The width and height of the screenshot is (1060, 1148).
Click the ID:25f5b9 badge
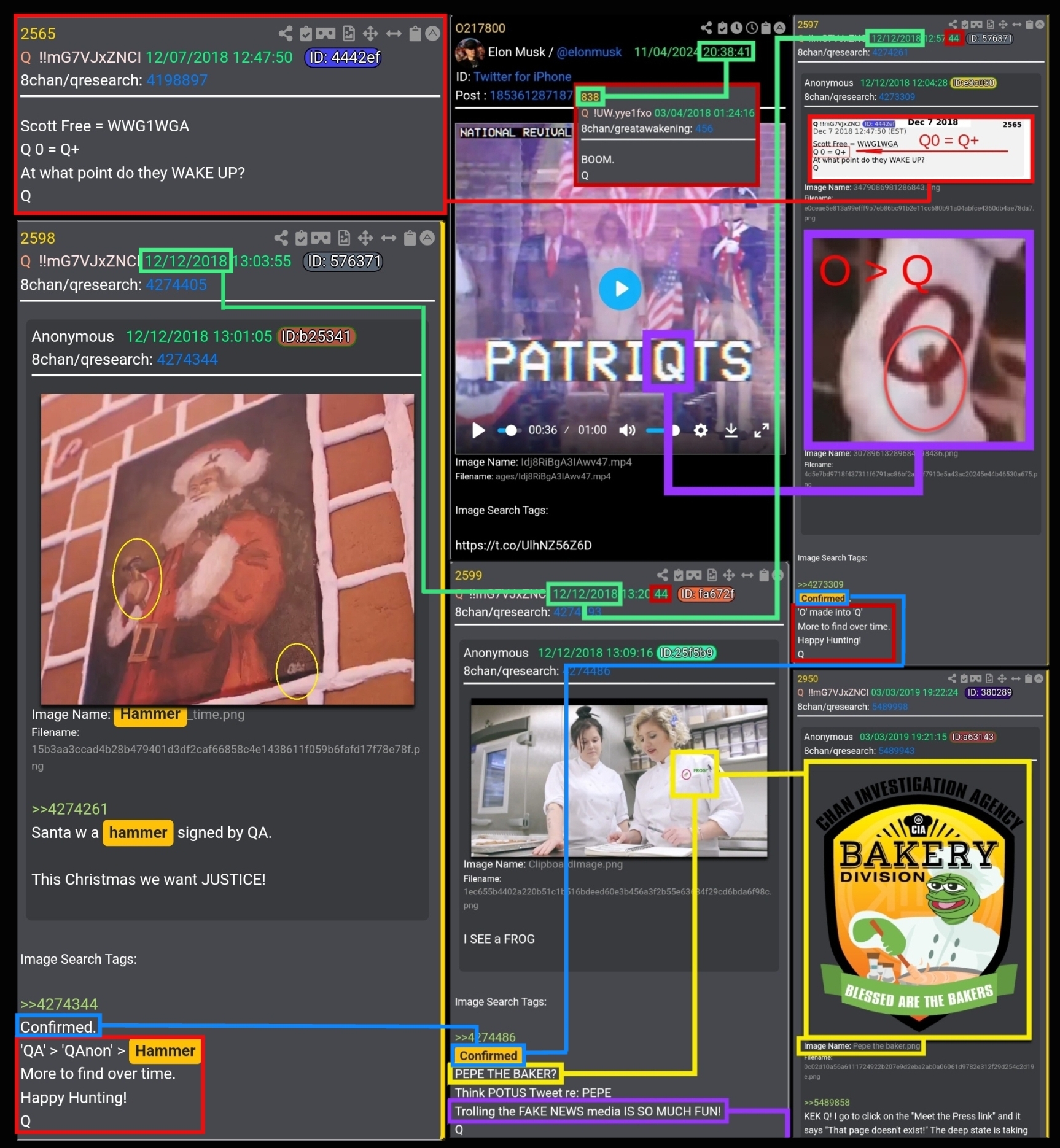[687, 653]
